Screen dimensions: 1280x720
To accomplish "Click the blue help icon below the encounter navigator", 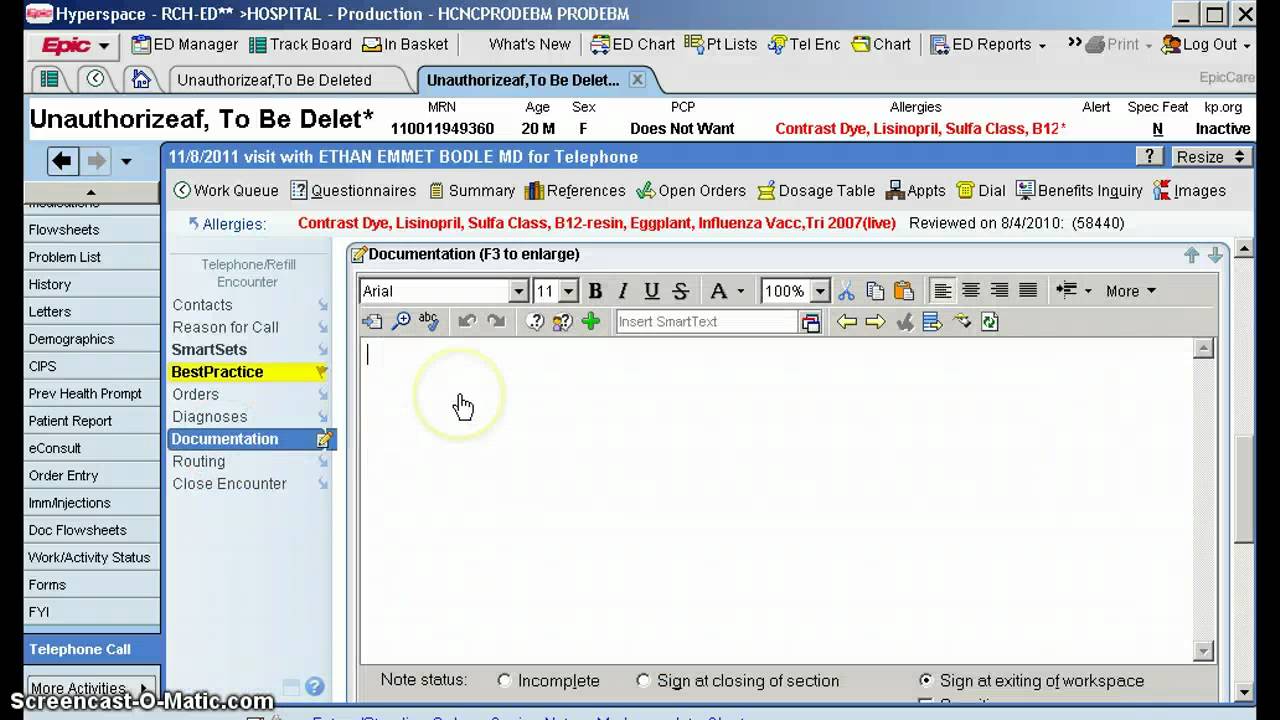I will (315, 686).
